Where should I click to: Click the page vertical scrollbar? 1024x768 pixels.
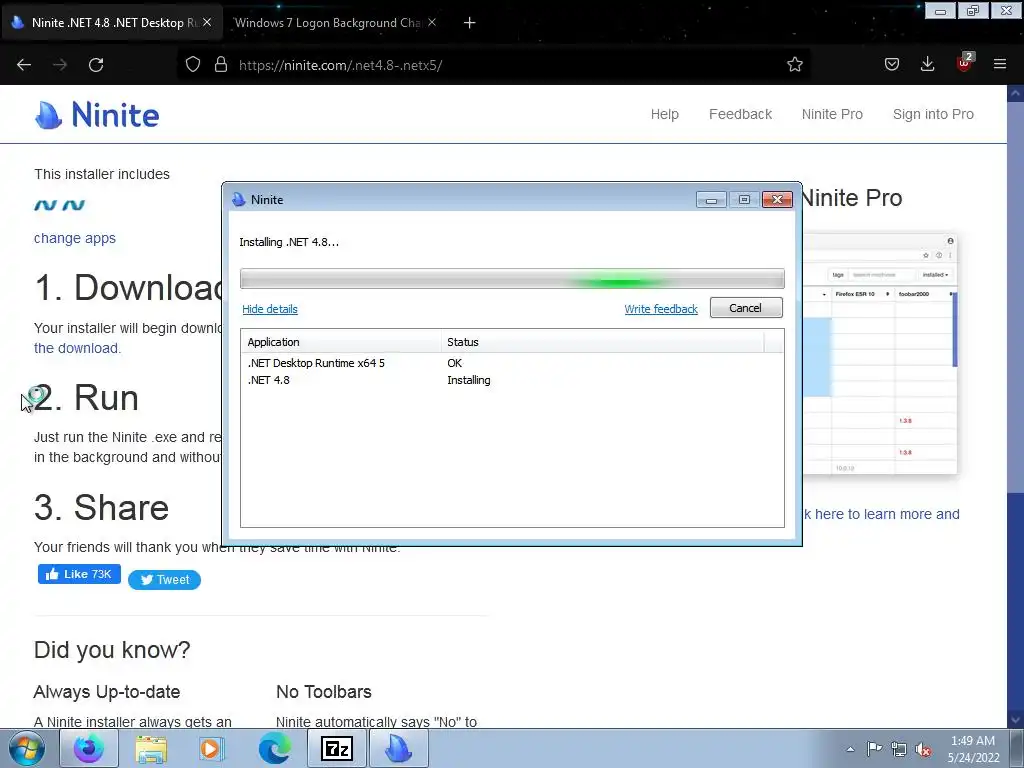pyautogui.click(x=1016, y=405)
